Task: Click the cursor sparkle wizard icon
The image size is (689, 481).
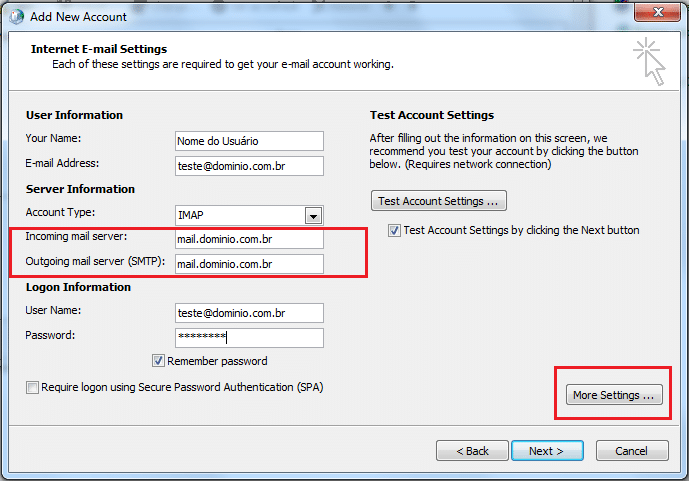Action: tap(649, 61)
